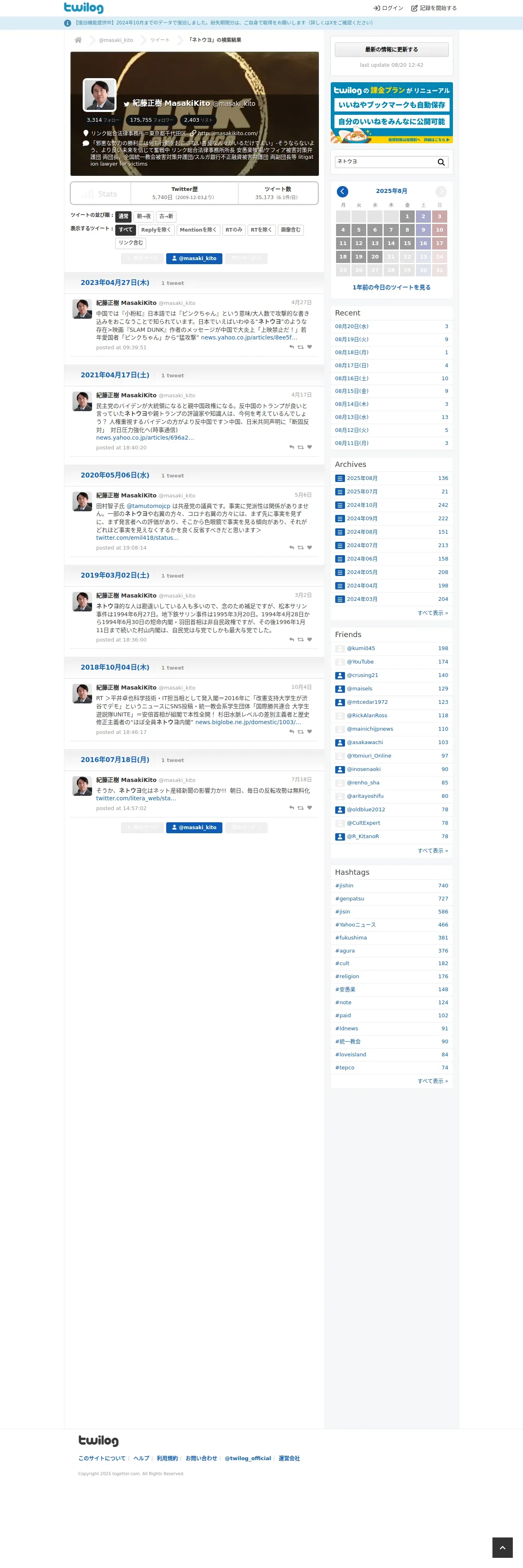This screenshot has height=1568, width=523.
Task: Click the @R_KitanoR friend avatar icon
Action: point(340,837)
